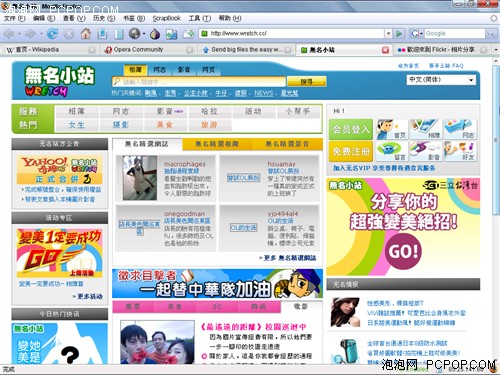Open the 历史 (S) menu
The height and width of the screenshot is (375, 500).
click(x=104, y=18)
